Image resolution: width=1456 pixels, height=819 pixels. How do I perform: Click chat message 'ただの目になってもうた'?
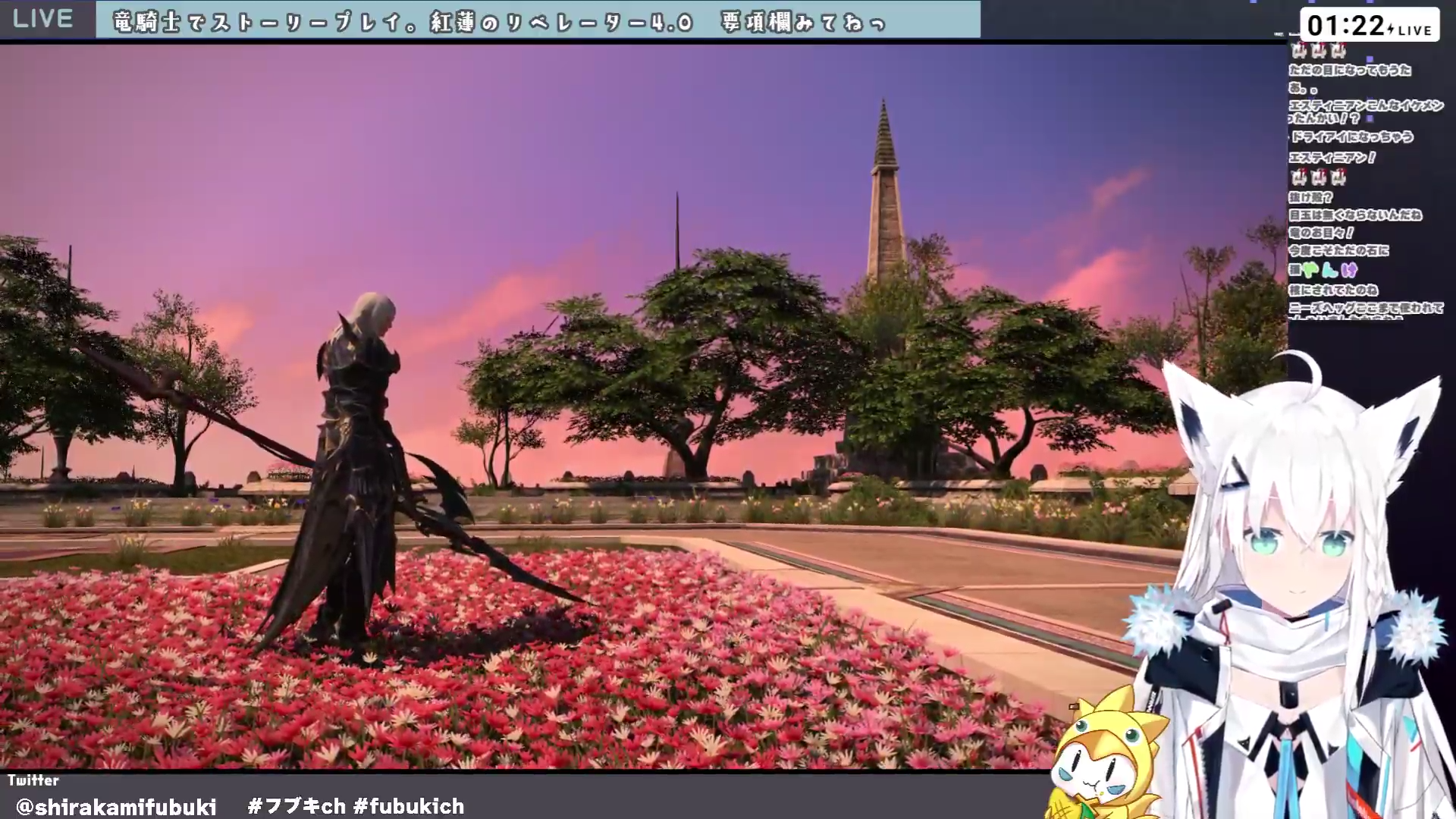pyautogui.click(x=1350, y=70)
